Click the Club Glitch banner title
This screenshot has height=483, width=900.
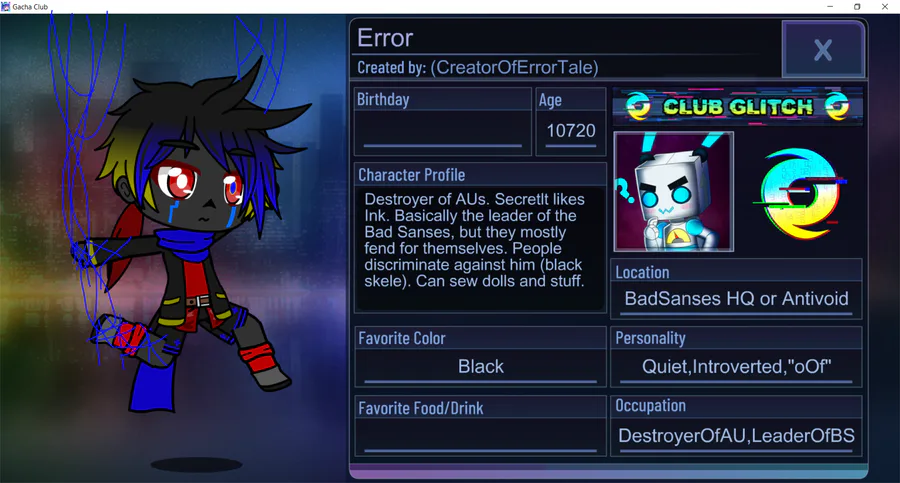point(738,107)
